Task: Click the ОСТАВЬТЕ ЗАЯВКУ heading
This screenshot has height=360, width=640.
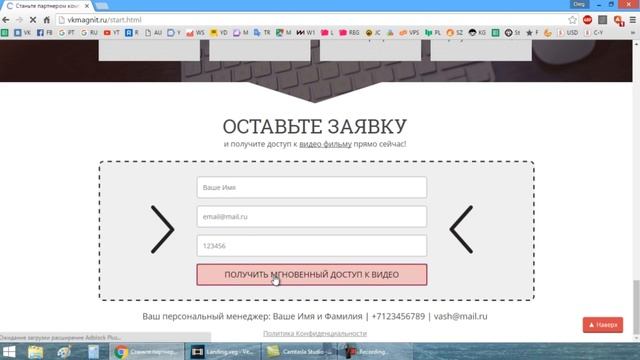Action: point(315,126)
